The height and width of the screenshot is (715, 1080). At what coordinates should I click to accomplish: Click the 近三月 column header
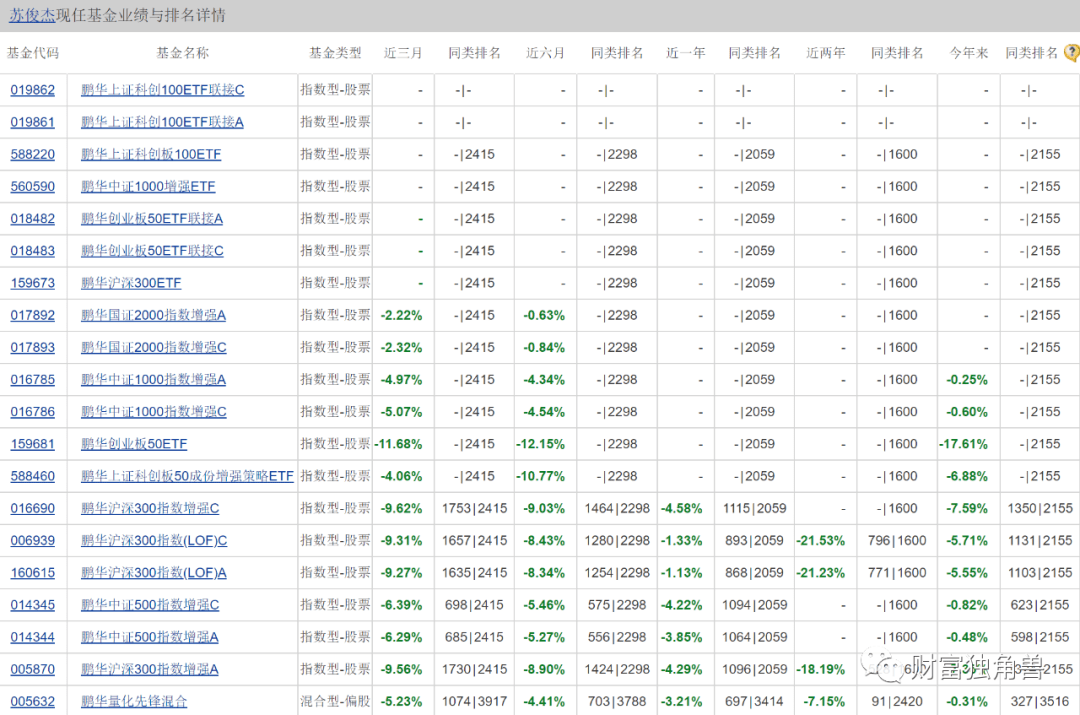tap(403, 53)
